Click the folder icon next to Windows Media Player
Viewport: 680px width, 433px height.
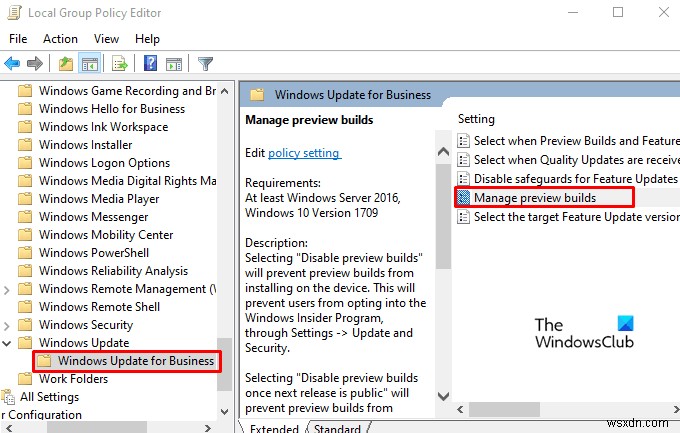(x=25, y=199)
